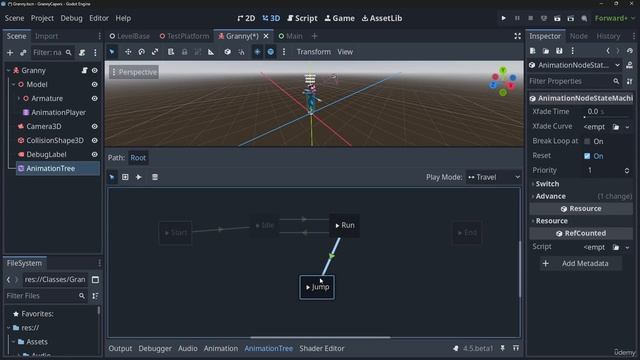Expand the Resource property group
The image size is (640, 360).
[x=581, y=221]
